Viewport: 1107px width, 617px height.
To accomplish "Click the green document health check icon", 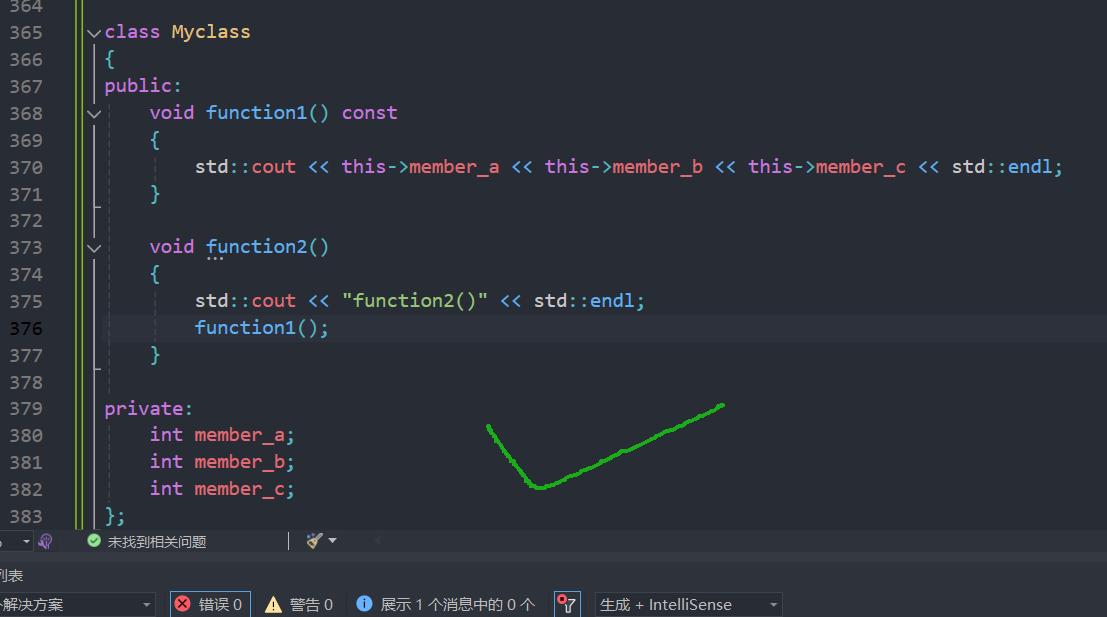I will pos(93,540).
